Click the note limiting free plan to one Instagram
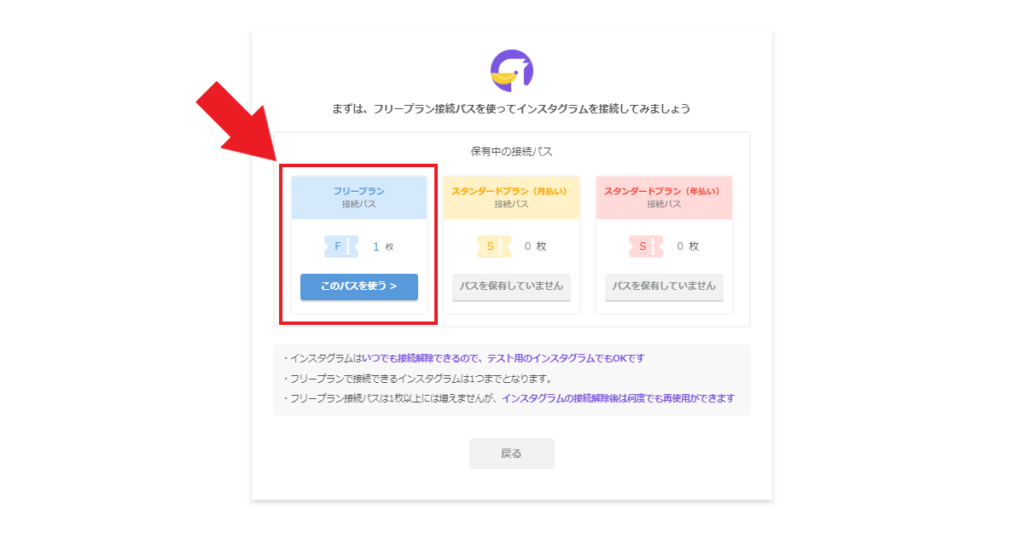The image size is (1024, 533). 418,378
